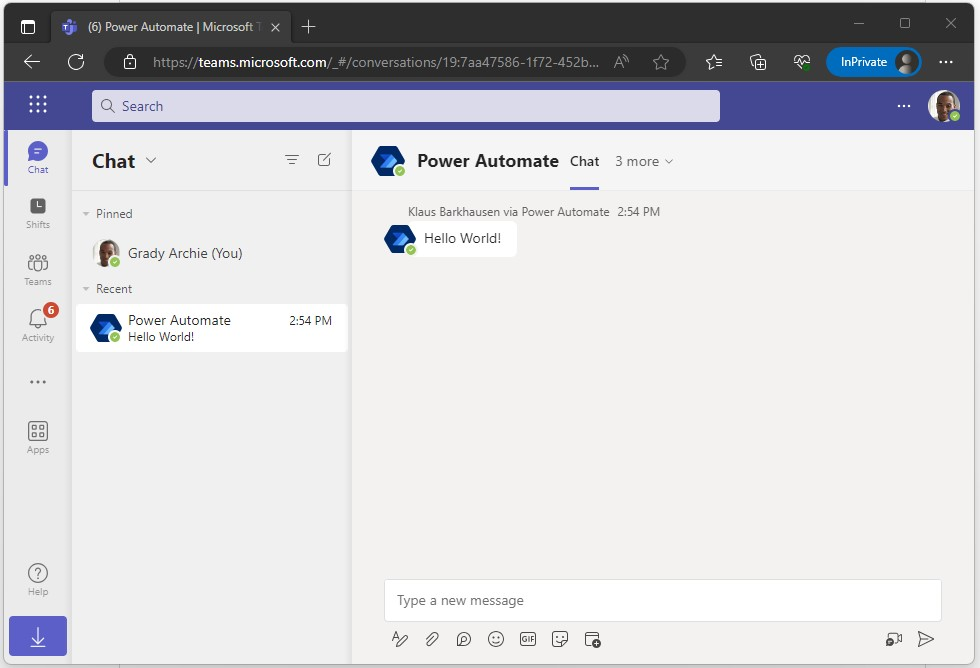980x668 pixels.
Task: Close the Power Automate browser tab
Action: pyautogui.click(x=275, y=27)
